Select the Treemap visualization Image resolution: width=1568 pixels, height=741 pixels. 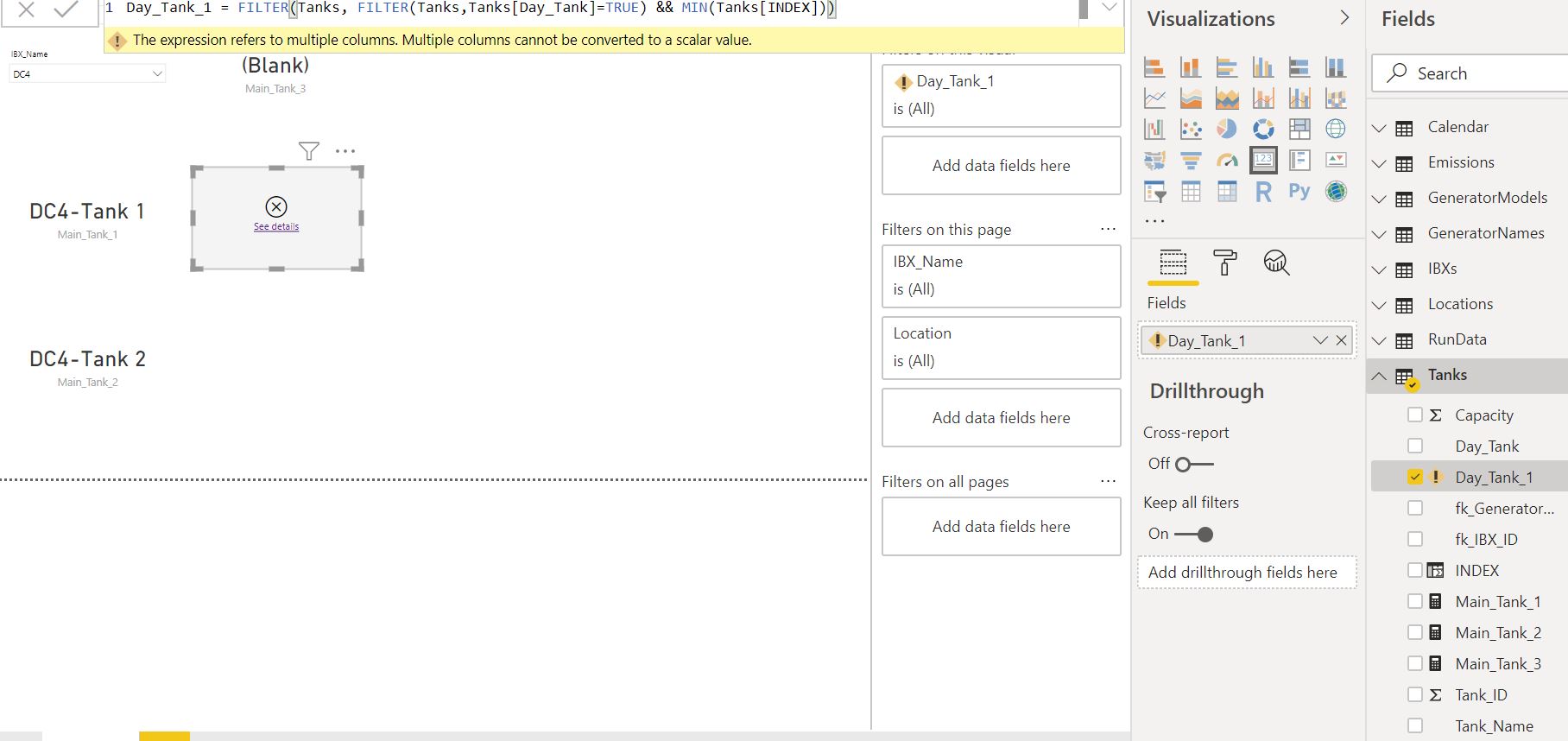[1299, 130]
